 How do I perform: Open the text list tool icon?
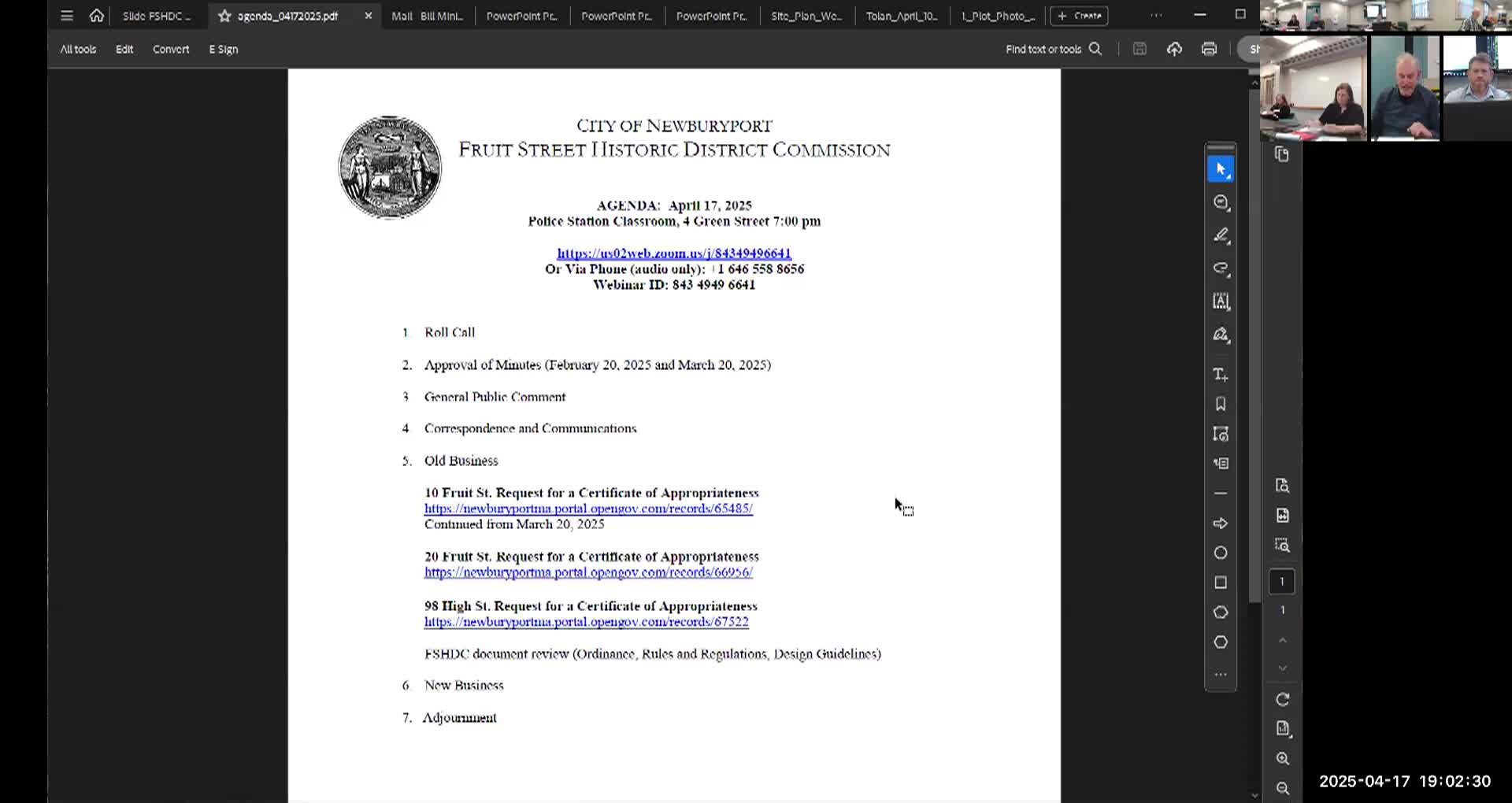(x=1221, y=464)
